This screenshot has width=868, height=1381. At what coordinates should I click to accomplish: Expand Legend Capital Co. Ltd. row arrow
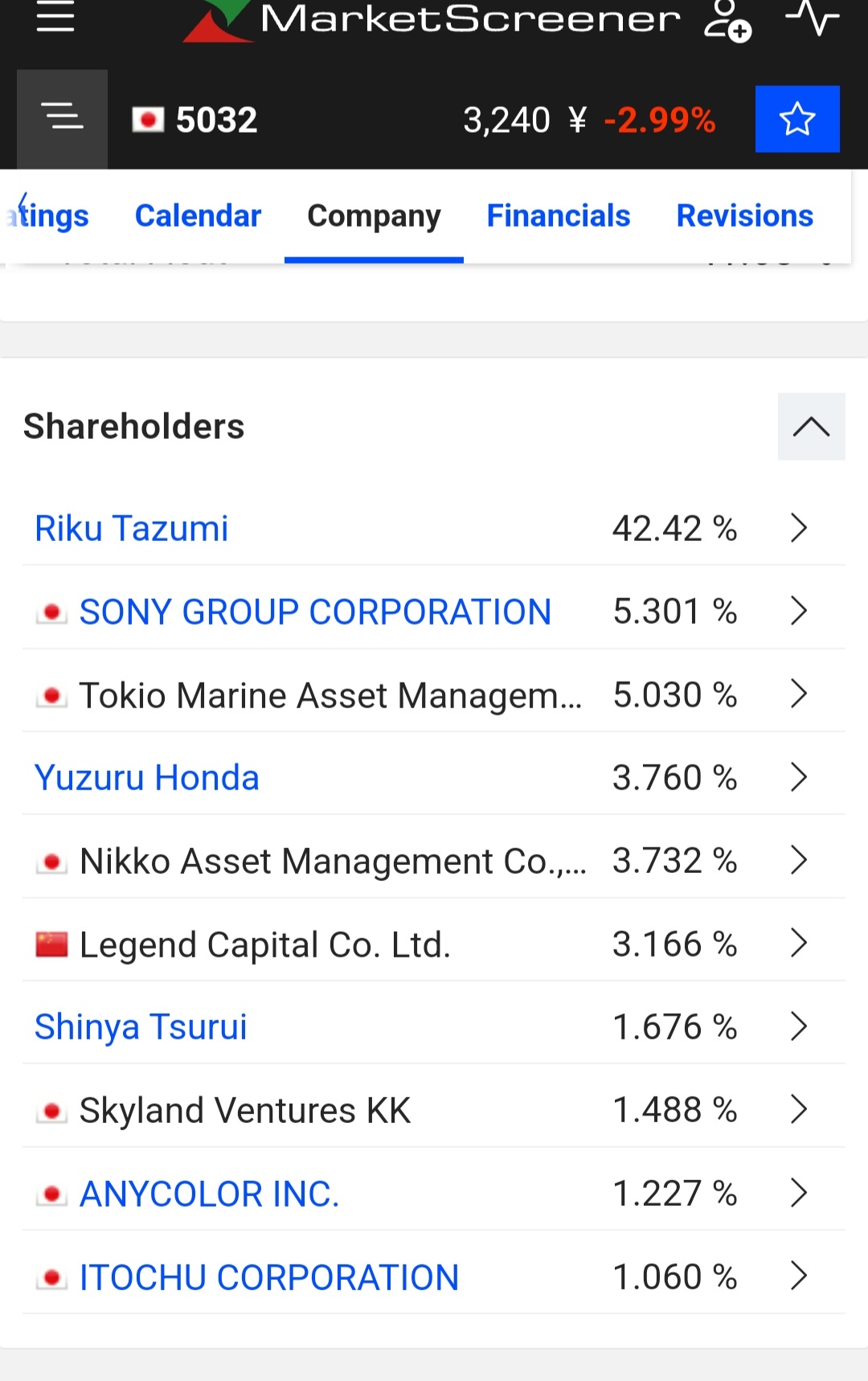point(798,943)
